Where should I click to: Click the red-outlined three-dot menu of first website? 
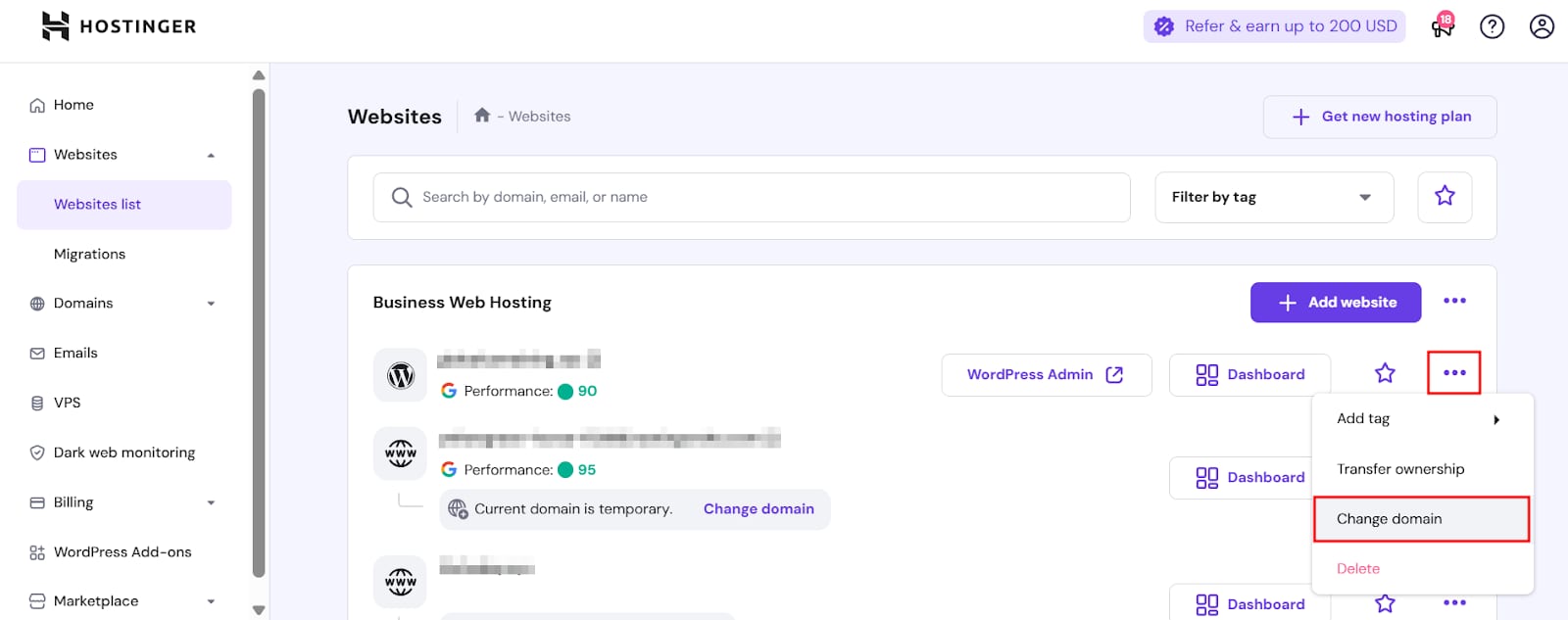1454,373
